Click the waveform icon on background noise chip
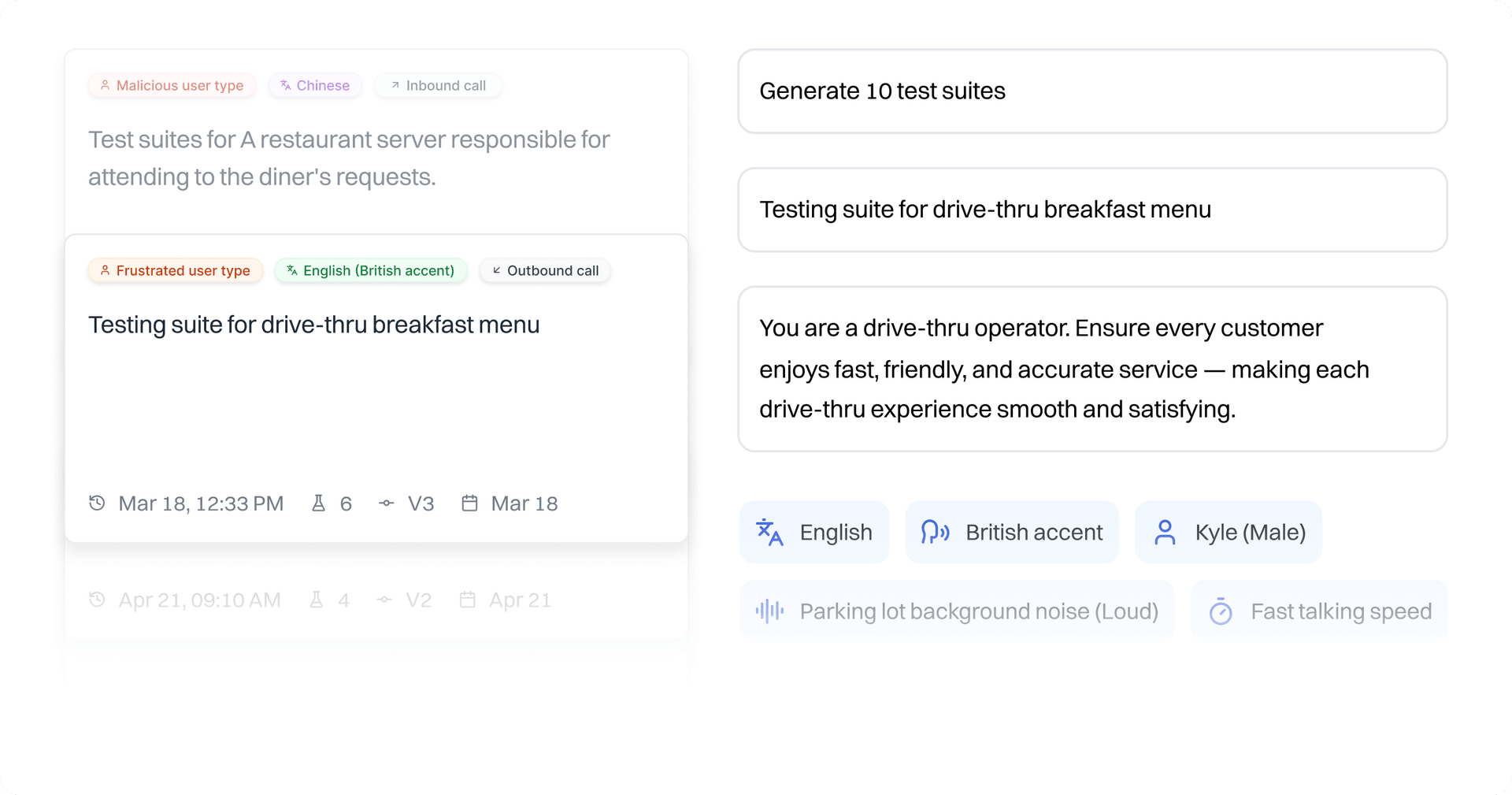 (x=771, y=610)
